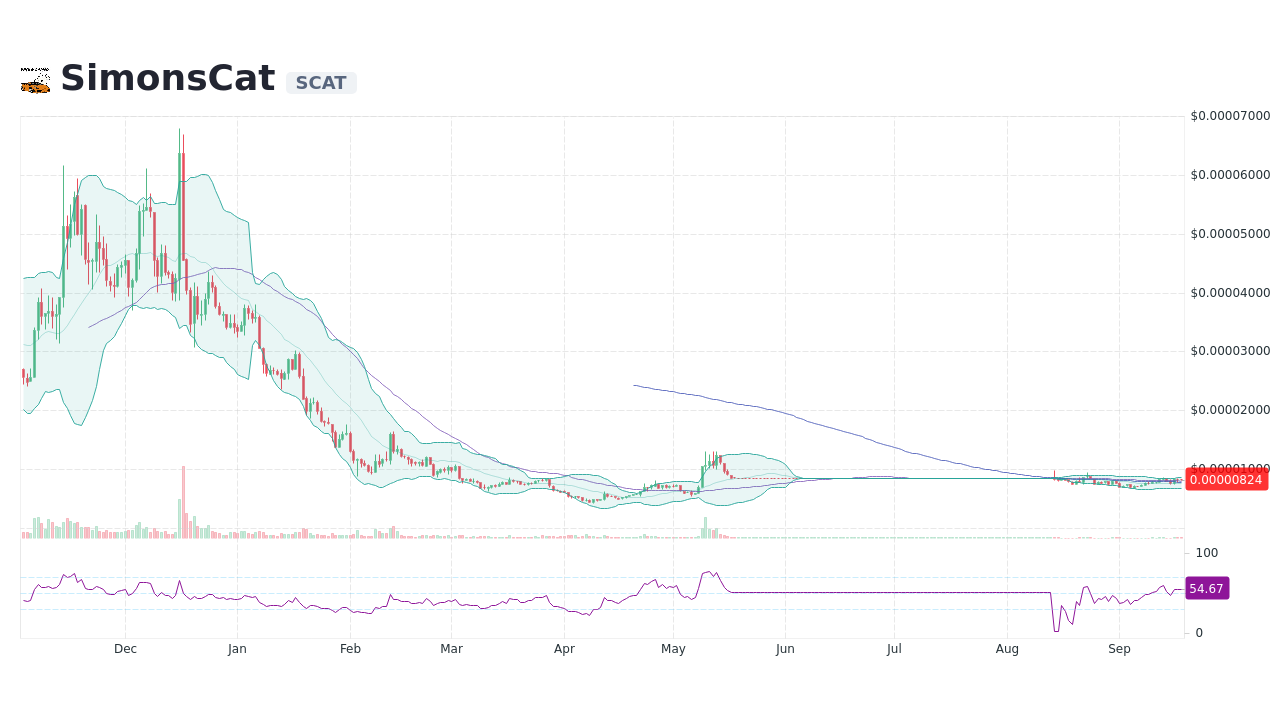Toggle the $0.00007000 price axis label
The image size is (1280, 720).
[x=1229, y=116]
